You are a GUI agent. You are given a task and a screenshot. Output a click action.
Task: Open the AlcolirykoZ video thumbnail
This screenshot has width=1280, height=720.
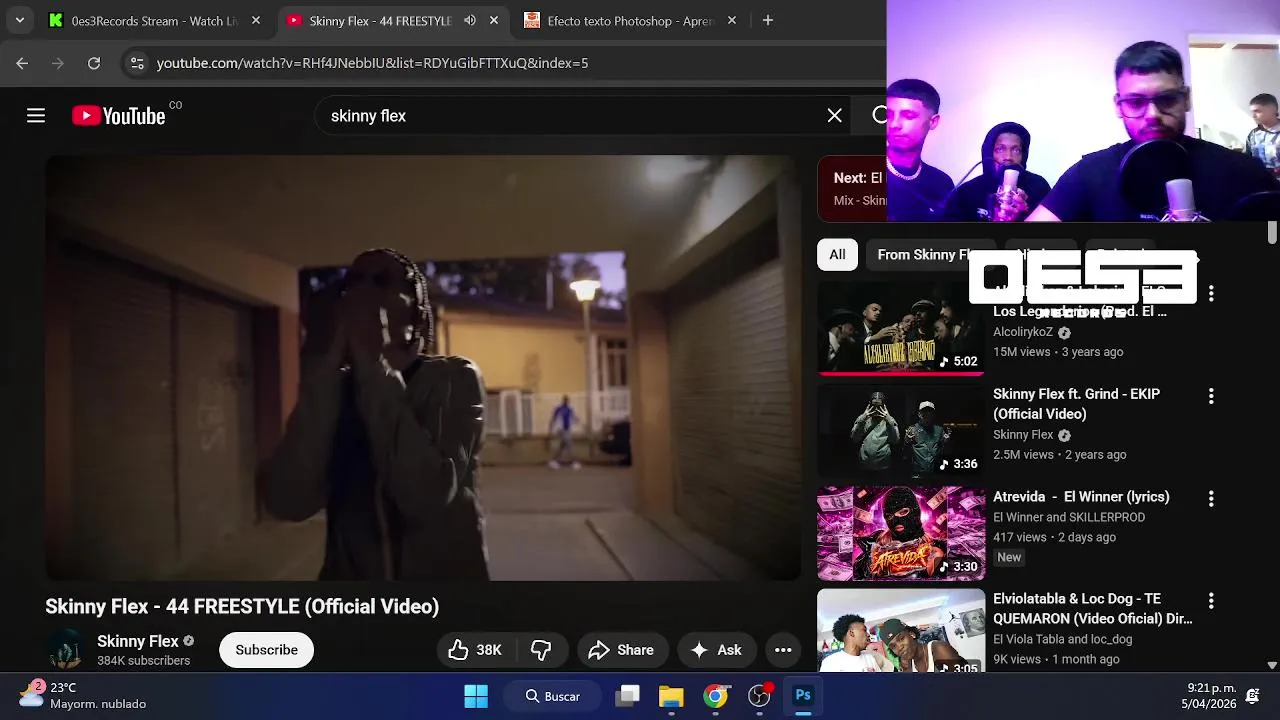point(901,328)
